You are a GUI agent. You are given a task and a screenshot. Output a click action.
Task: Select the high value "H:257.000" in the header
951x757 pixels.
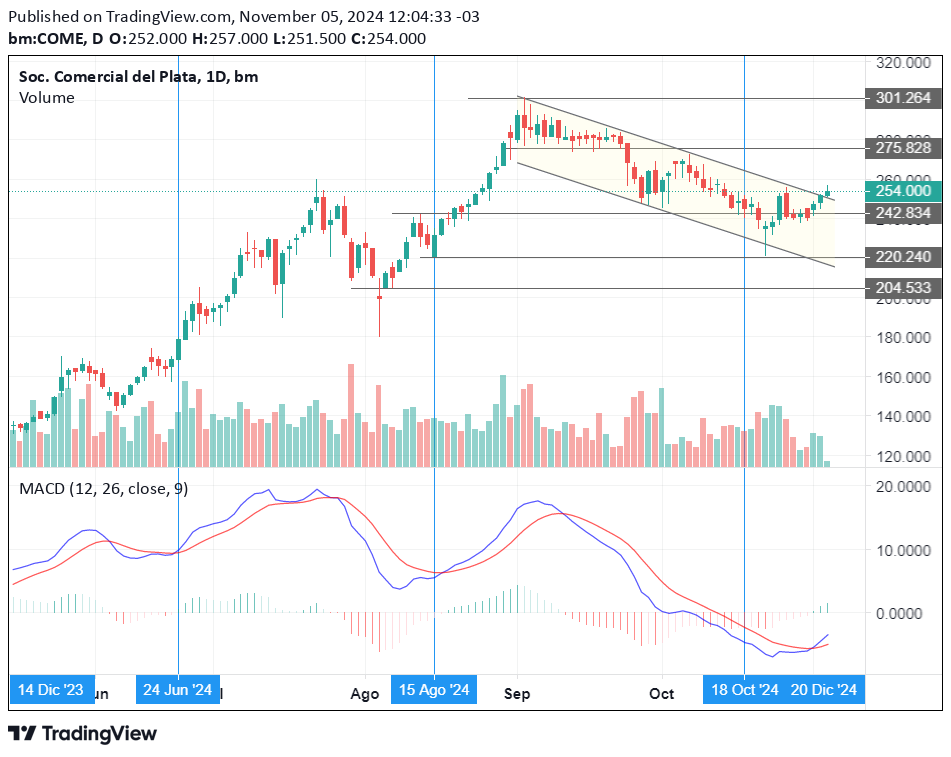[x=230, y=39]
